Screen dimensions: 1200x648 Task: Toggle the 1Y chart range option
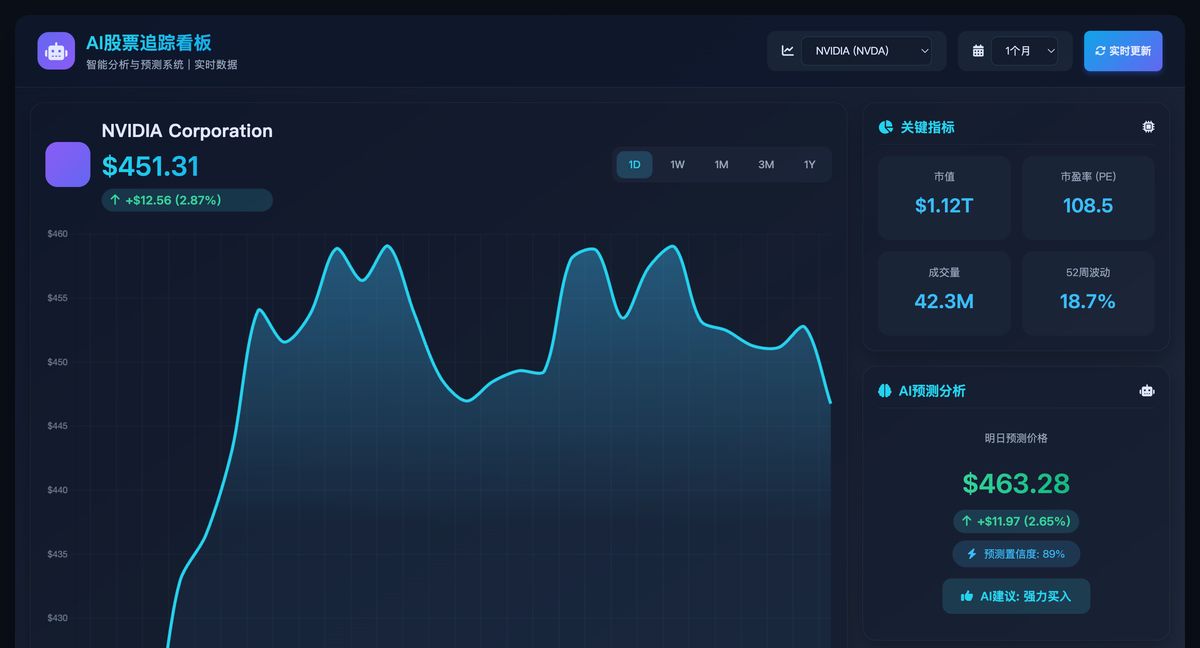(x=810, y=164)
